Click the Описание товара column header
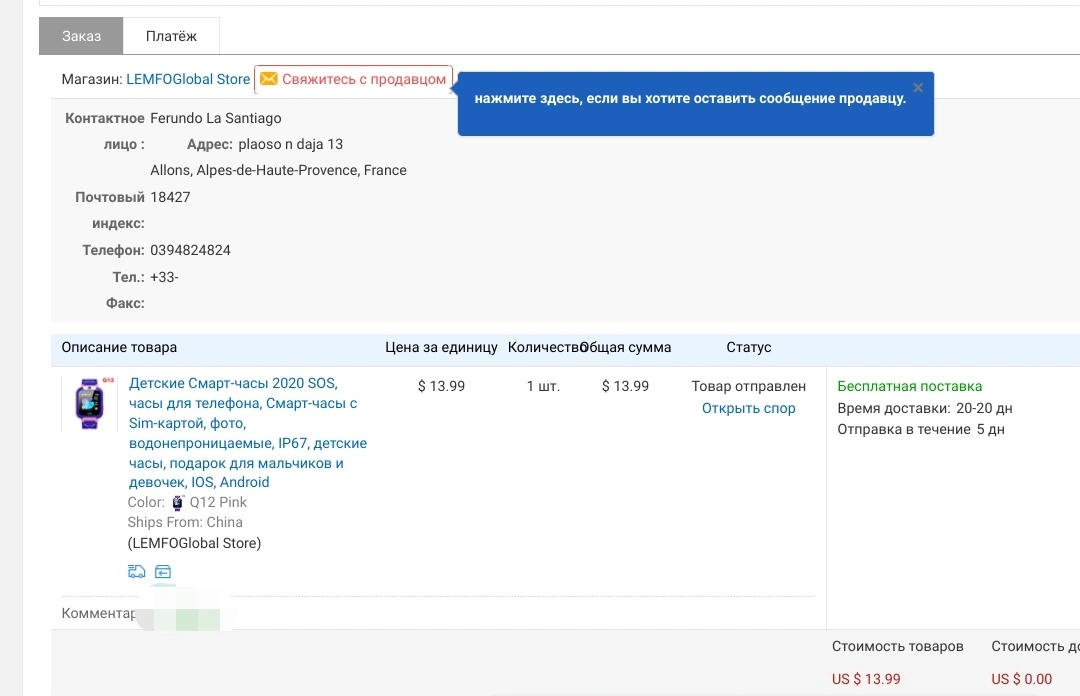The height and width of the screenshot is (696, 1080). coord(119,347)
